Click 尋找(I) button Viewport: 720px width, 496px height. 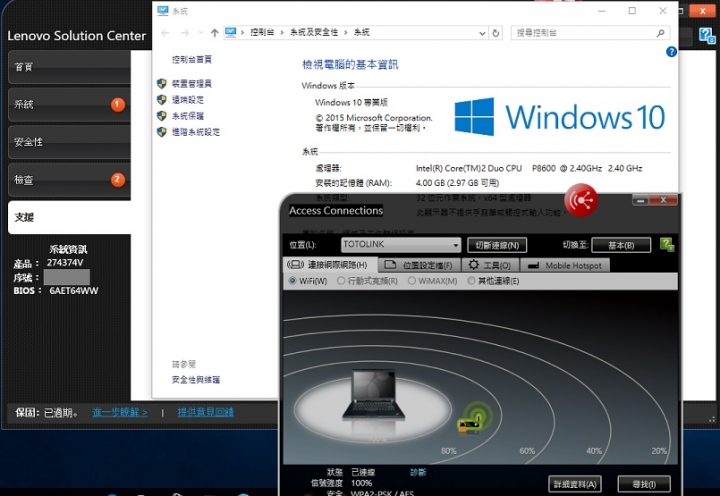pyautogui.click(x=644, y=484)
